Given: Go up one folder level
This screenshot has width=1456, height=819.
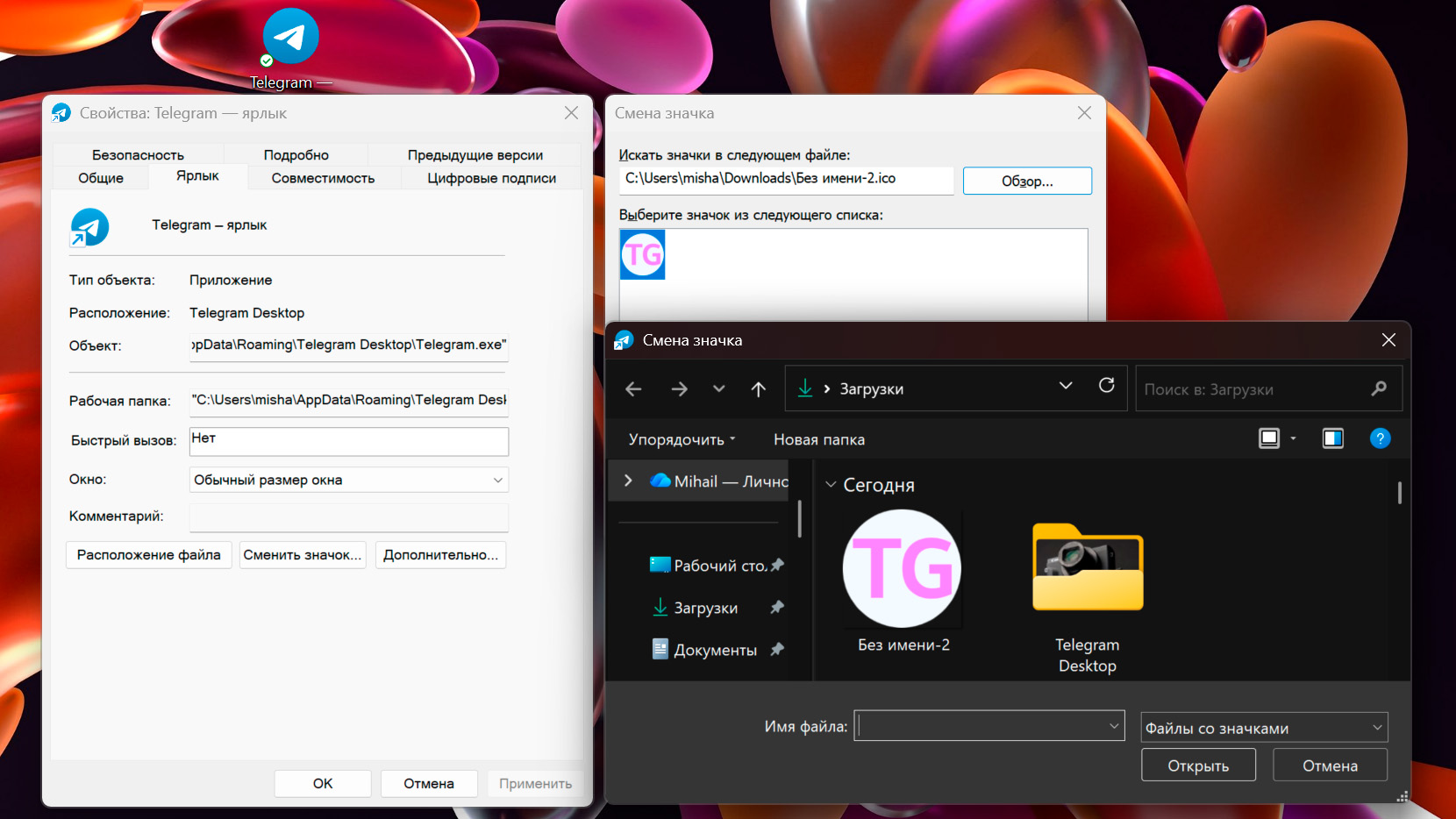Looking at the screenshot, I should click(759, 389).
